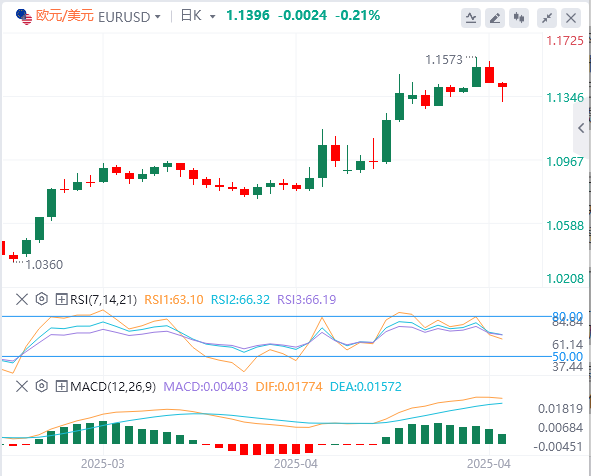Click the RSI3:66.19 value
The width and height of the screenshot is (591, 476).
pos(306,300)
